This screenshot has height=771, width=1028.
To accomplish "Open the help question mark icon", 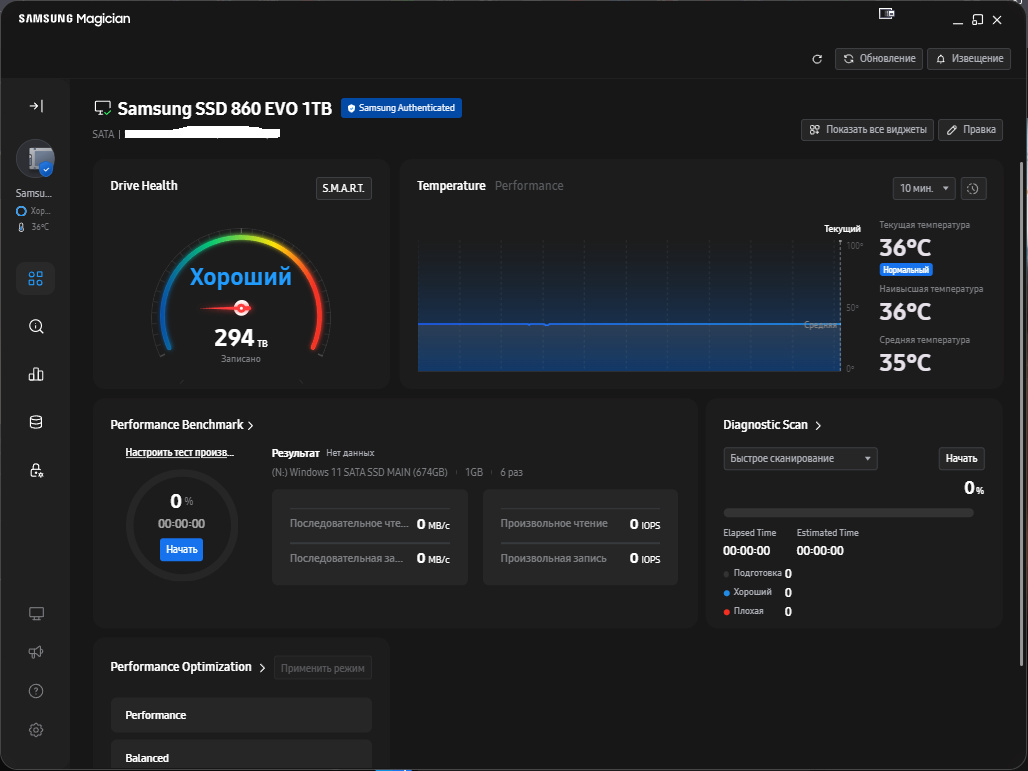I will 36,691.
